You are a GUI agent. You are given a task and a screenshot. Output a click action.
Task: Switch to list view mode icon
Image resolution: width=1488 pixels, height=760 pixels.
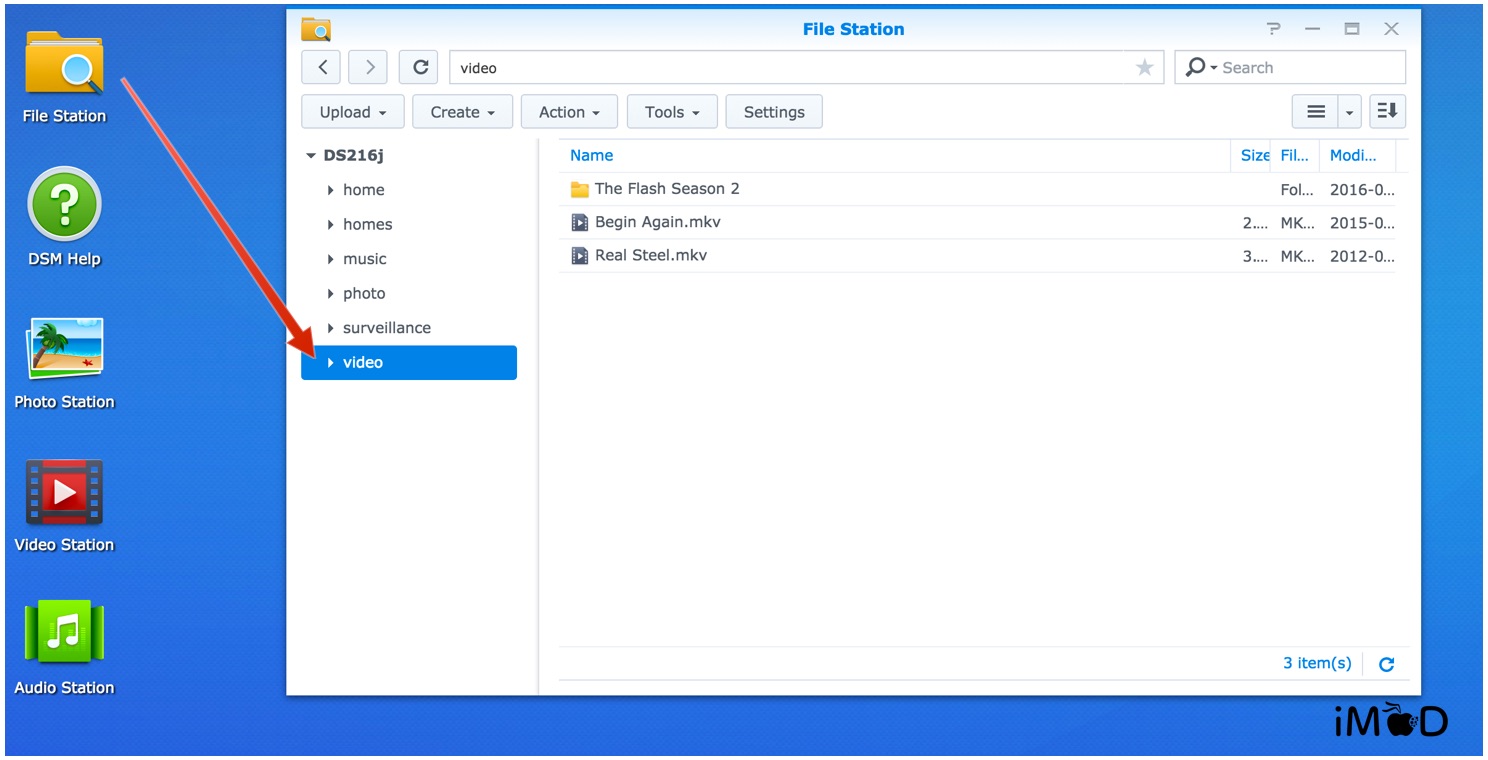tap(1316, 112)
